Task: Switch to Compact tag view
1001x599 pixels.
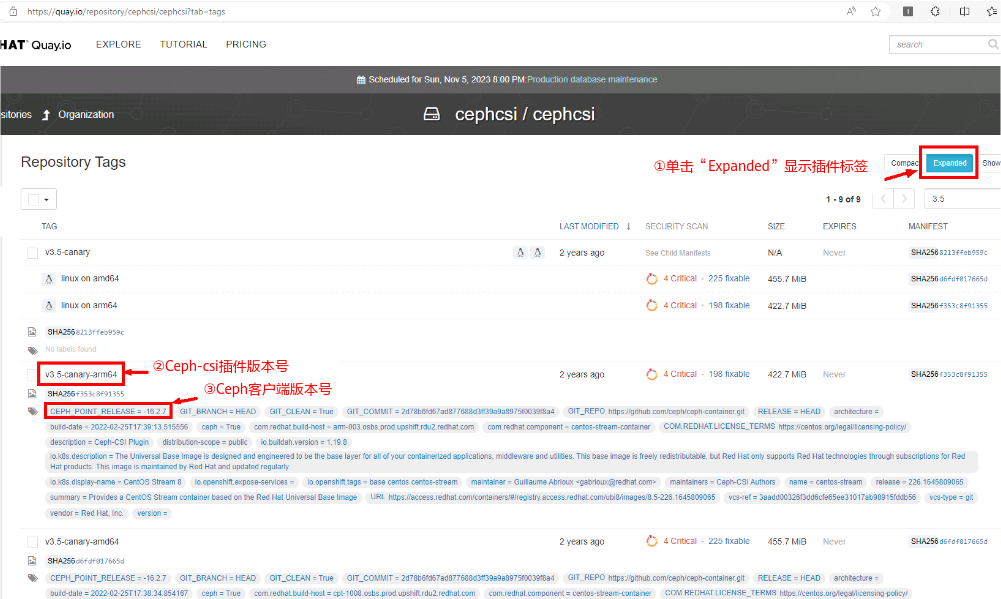Action: point(903,163)
